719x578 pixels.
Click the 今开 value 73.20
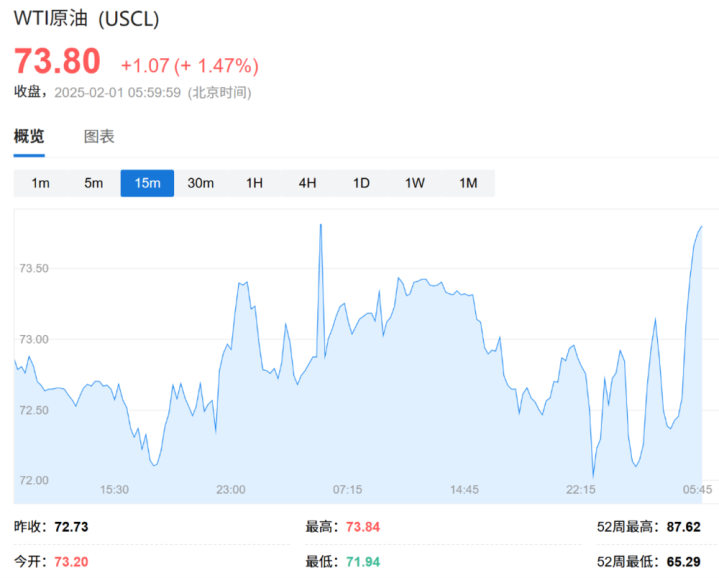click(x=72, y=562)
